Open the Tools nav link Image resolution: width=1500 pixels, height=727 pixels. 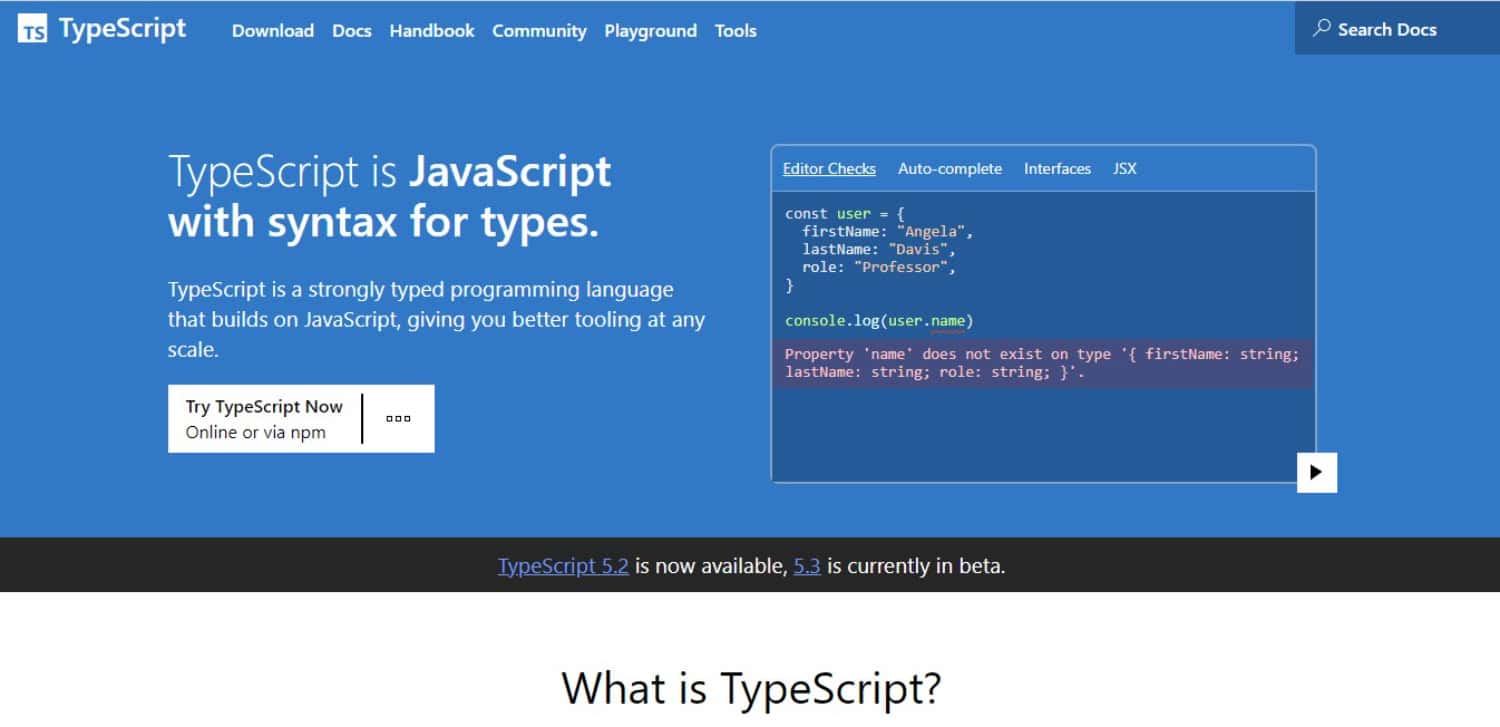(736, 31)
